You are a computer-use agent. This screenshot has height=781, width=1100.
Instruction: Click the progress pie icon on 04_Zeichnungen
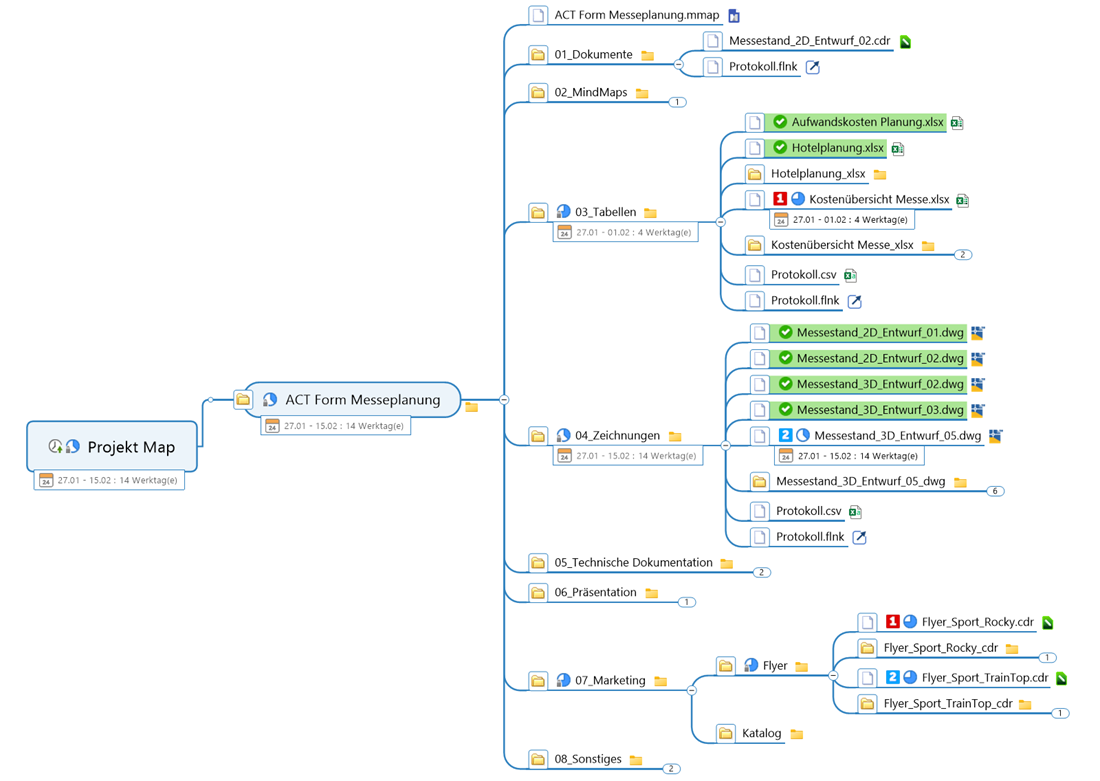(563, 435)
